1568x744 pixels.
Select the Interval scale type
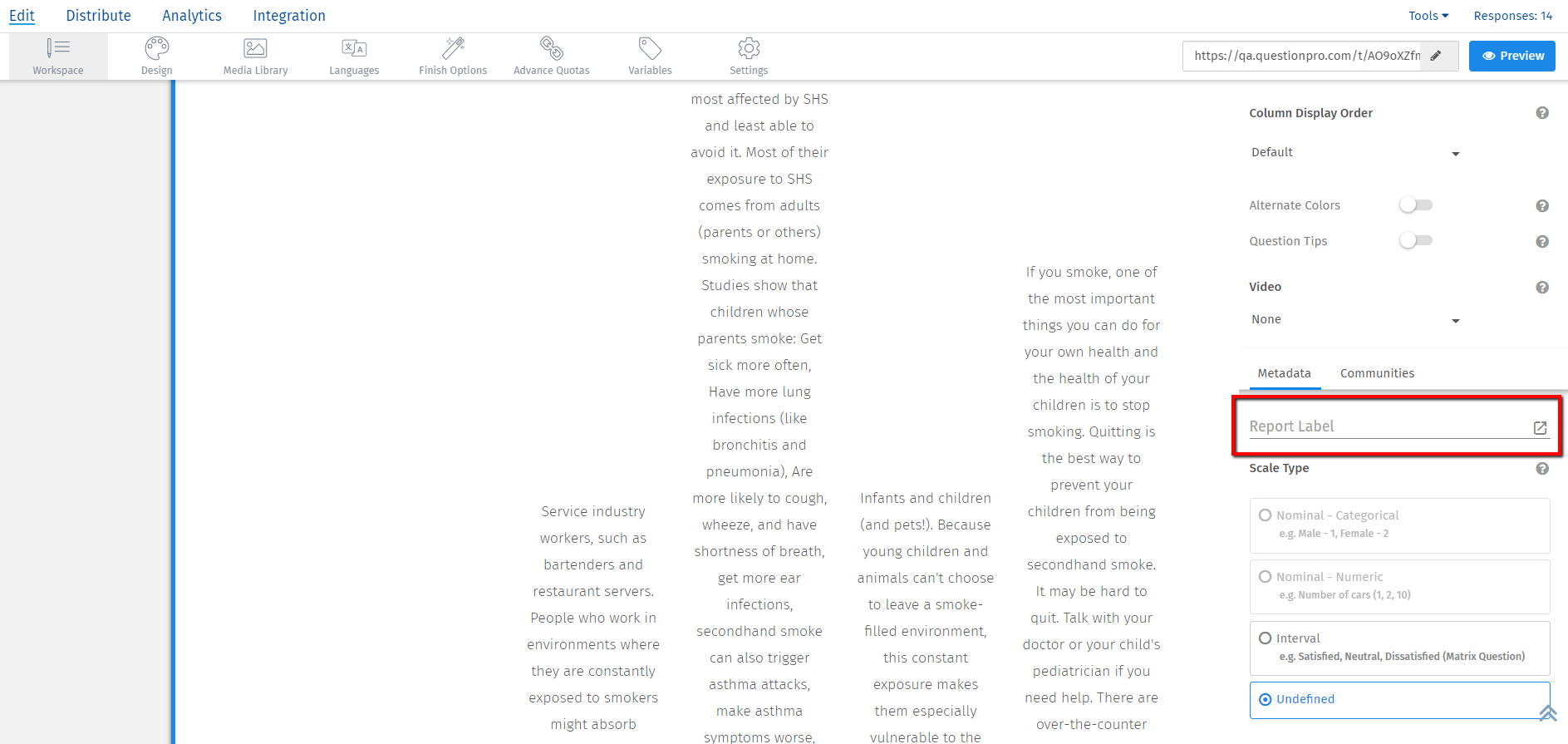pos(1399,648)
